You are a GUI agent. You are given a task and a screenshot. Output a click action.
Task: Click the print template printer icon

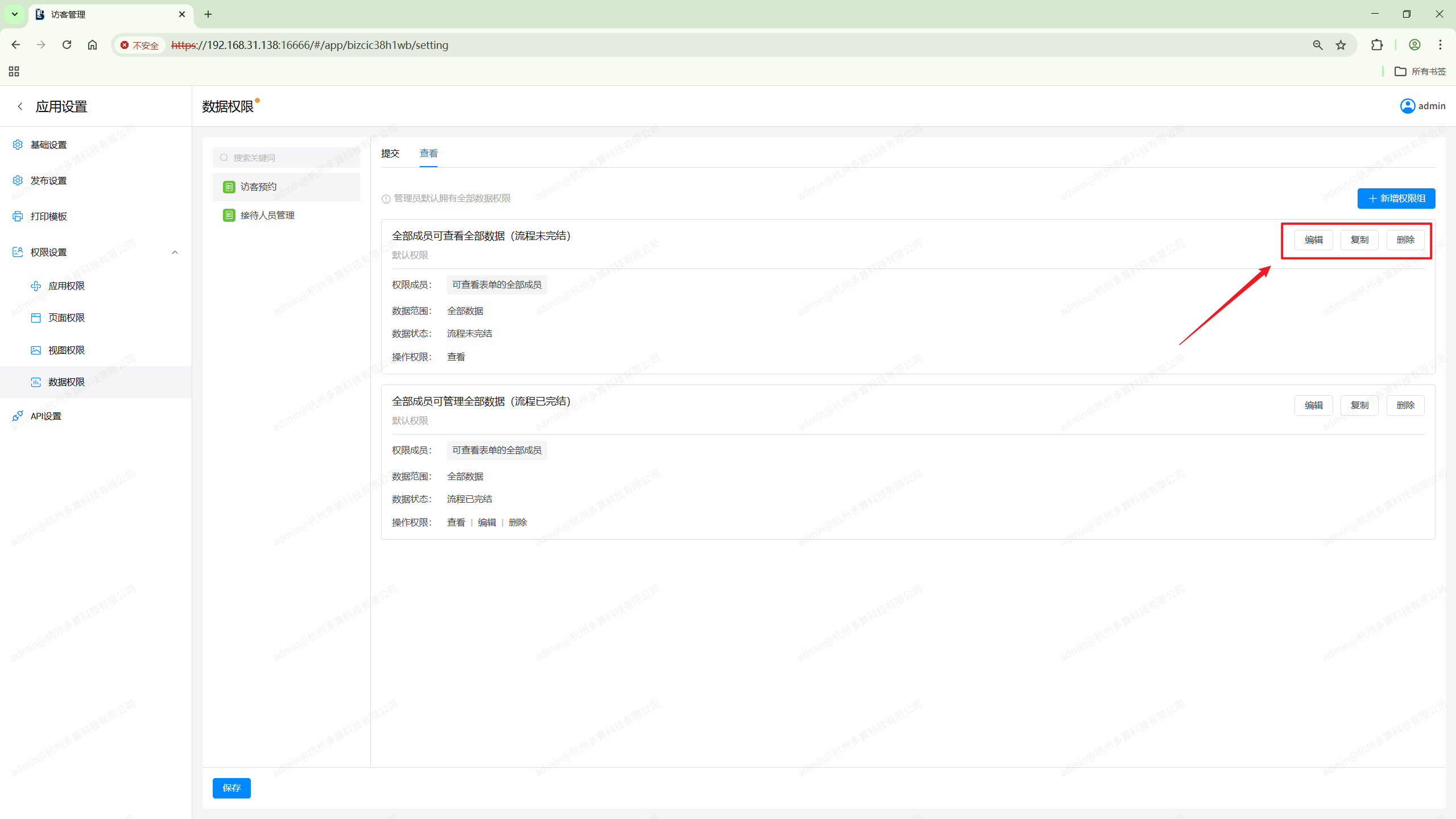pos(18,216)
